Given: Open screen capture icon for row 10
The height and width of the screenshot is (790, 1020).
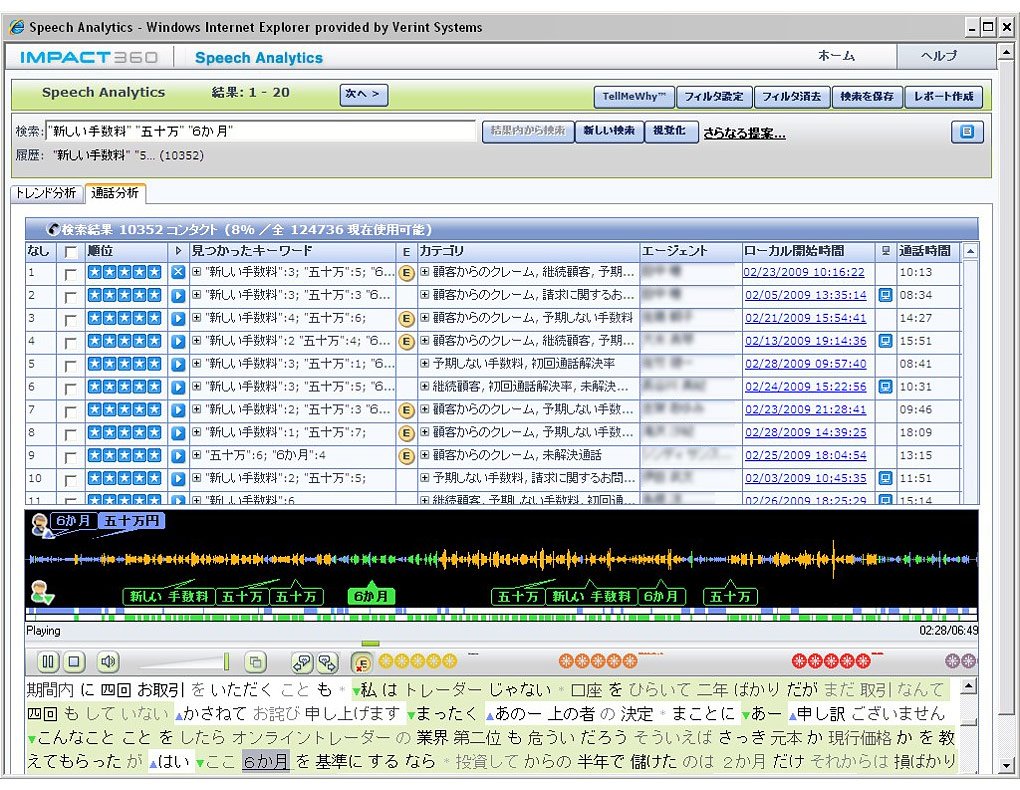Looking at the screenshot, I should pos(885,478).
